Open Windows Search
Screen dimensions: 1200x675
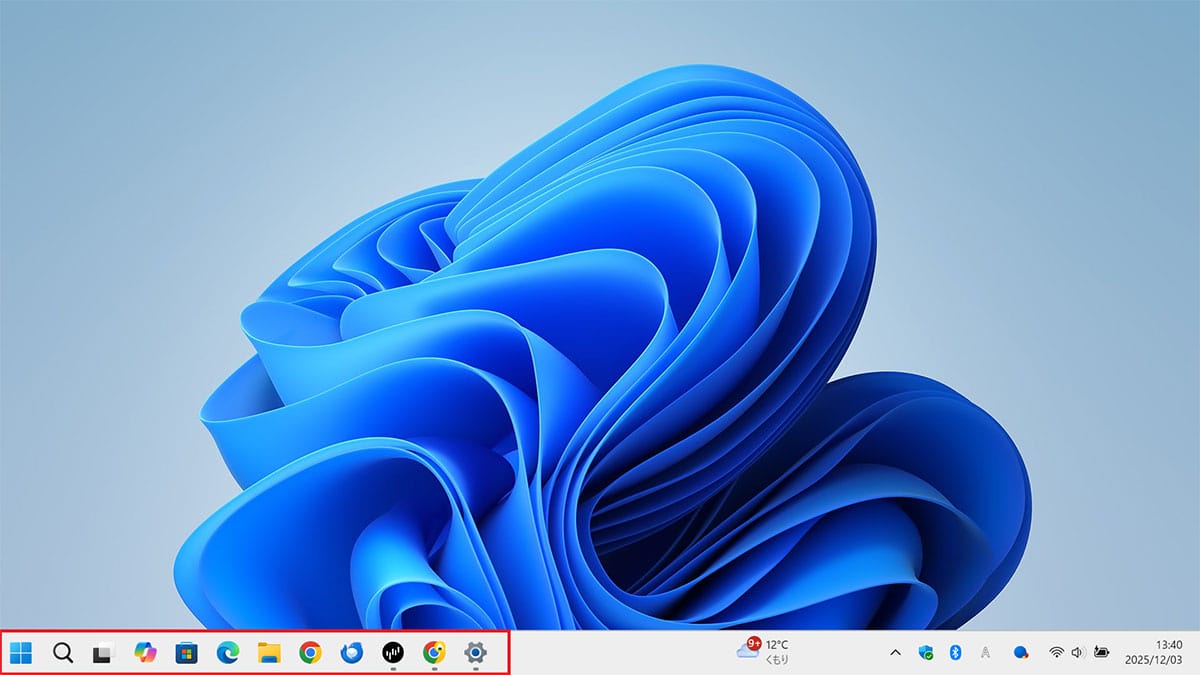(62, 652)
